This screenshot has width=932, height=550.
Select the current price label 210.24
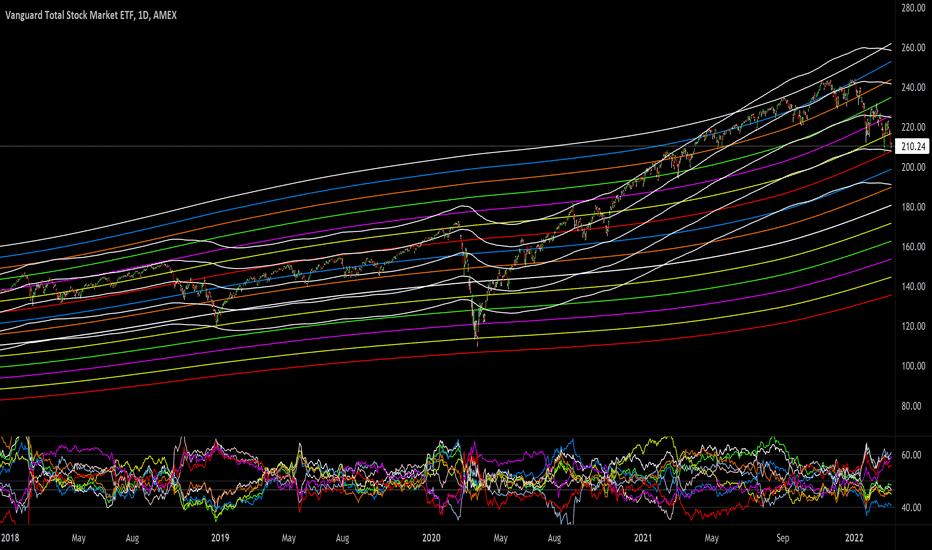click(x=913, y=146)
